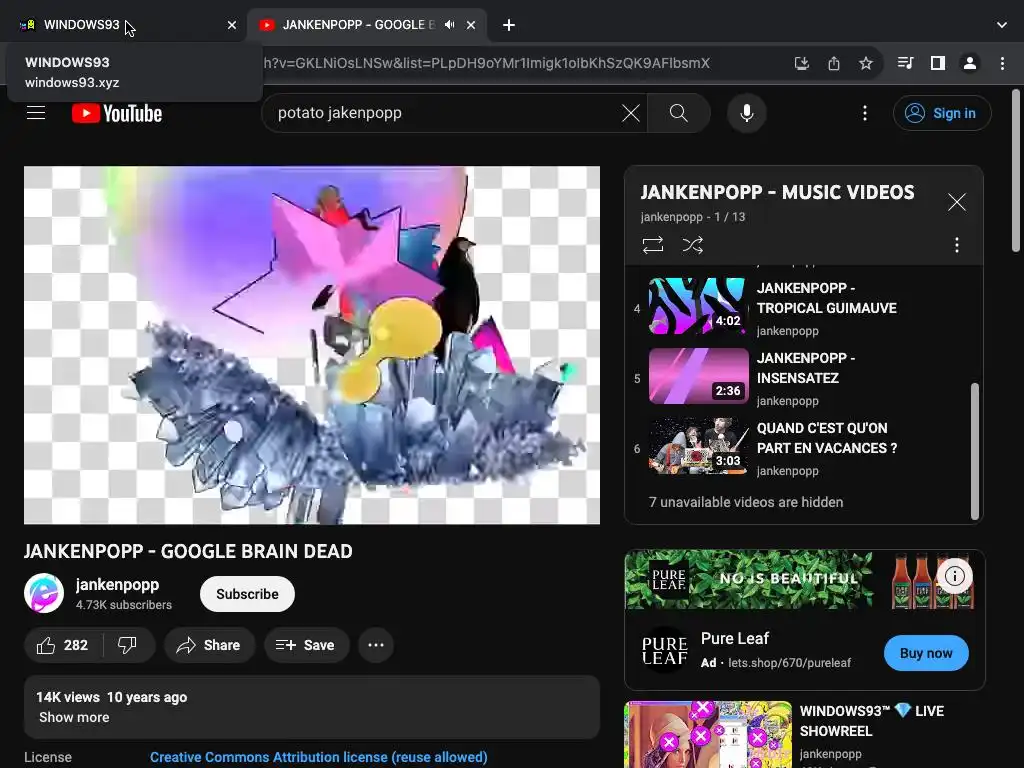Open Chrome three-dot menu
This screenshot has width=1024, height=768.
(1002, 63)
